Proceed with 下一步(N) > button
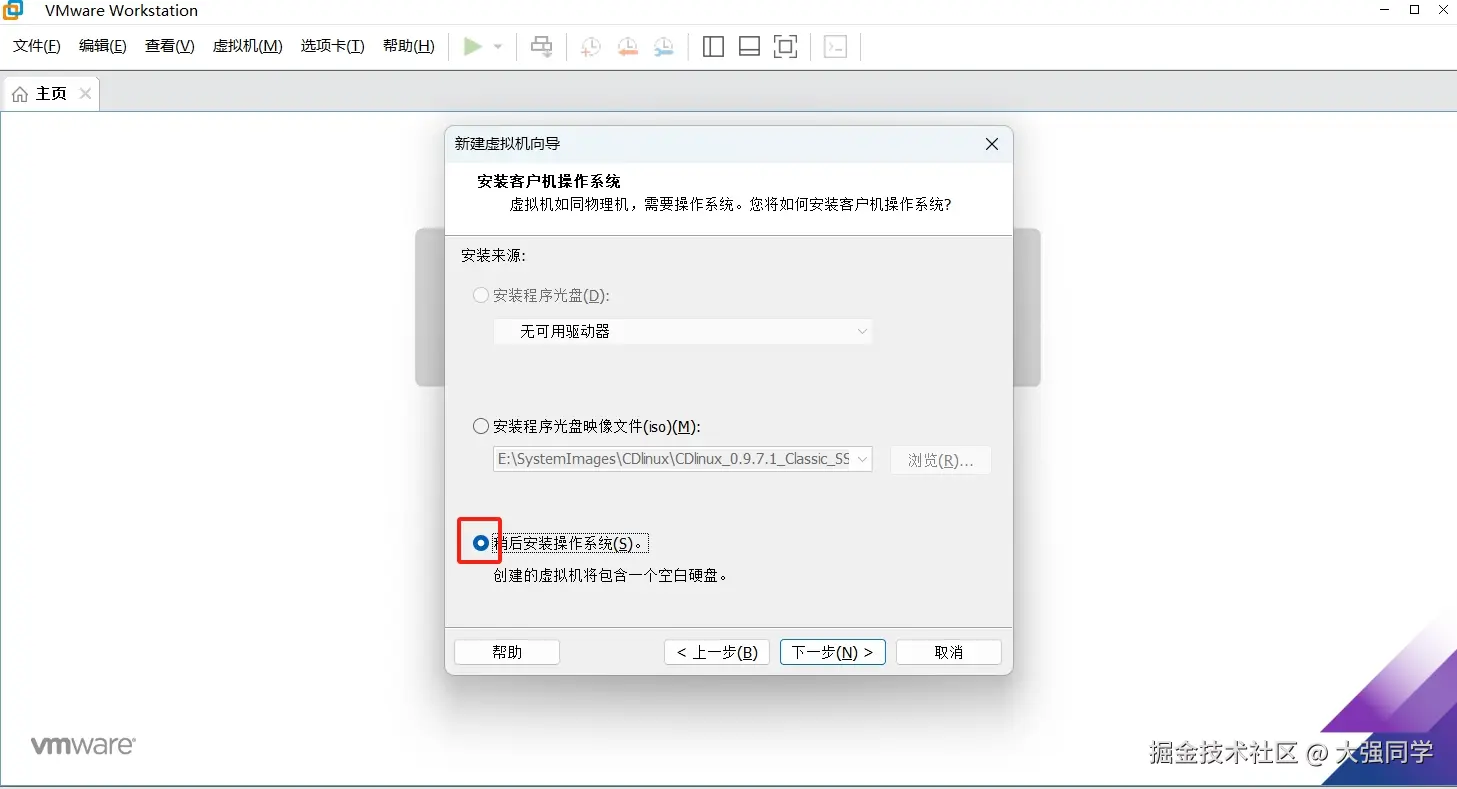Image resolution: width=1457 pixels, height=789 pixels. 833,652
